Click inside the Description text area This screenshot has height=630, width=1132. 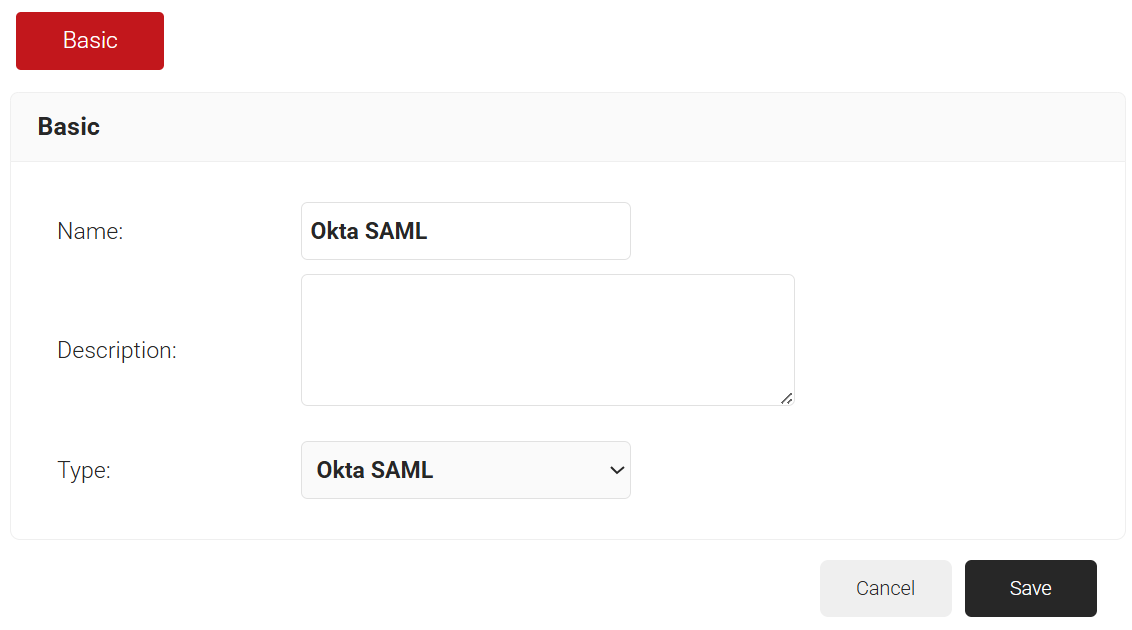[547, 340]
